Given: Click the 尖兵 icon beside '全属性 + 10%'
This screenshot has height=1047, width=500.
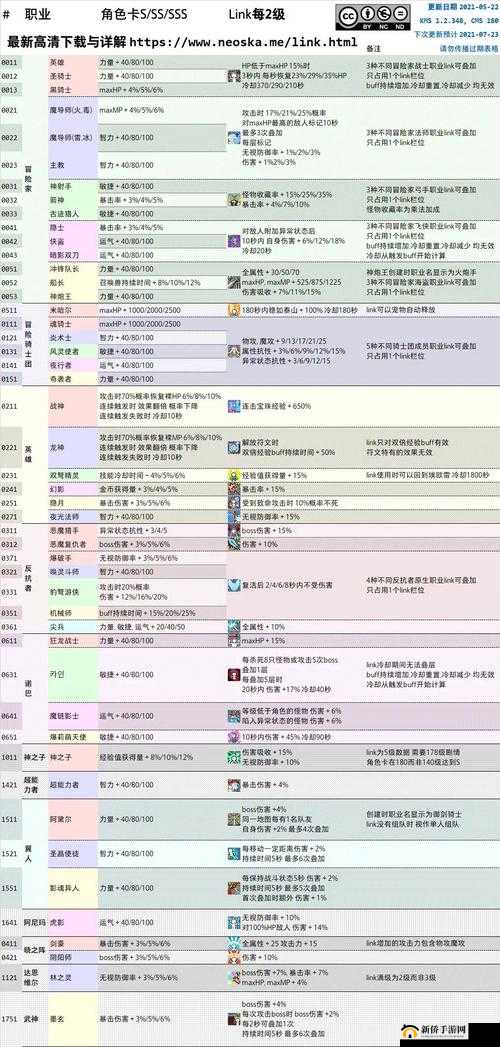Looking at the screenshot, I should point(234,627).
